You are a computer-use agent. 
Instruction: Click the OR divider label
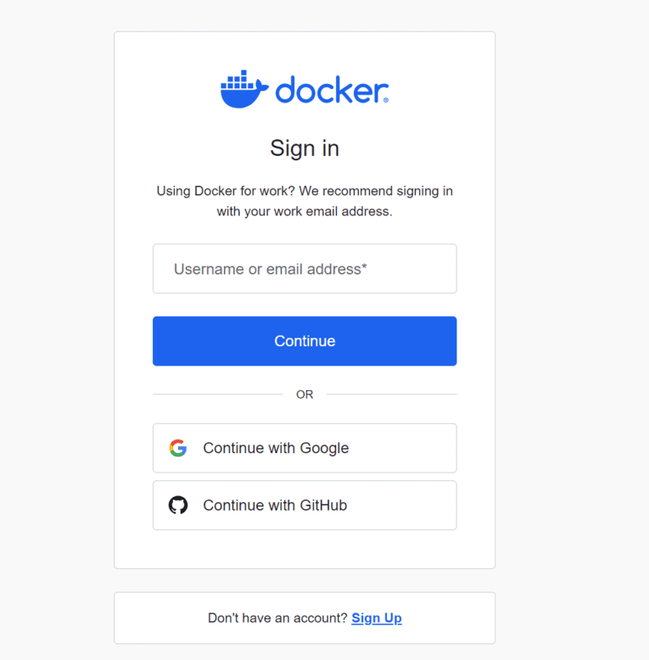pos(305,394)
